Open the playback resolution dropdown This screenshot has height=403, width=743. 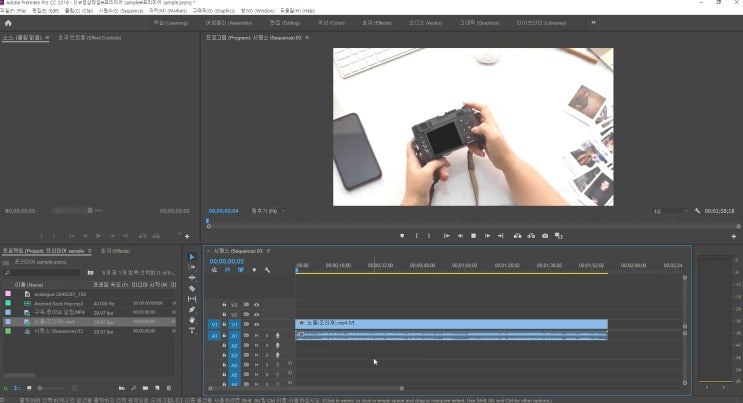[671, 211]
